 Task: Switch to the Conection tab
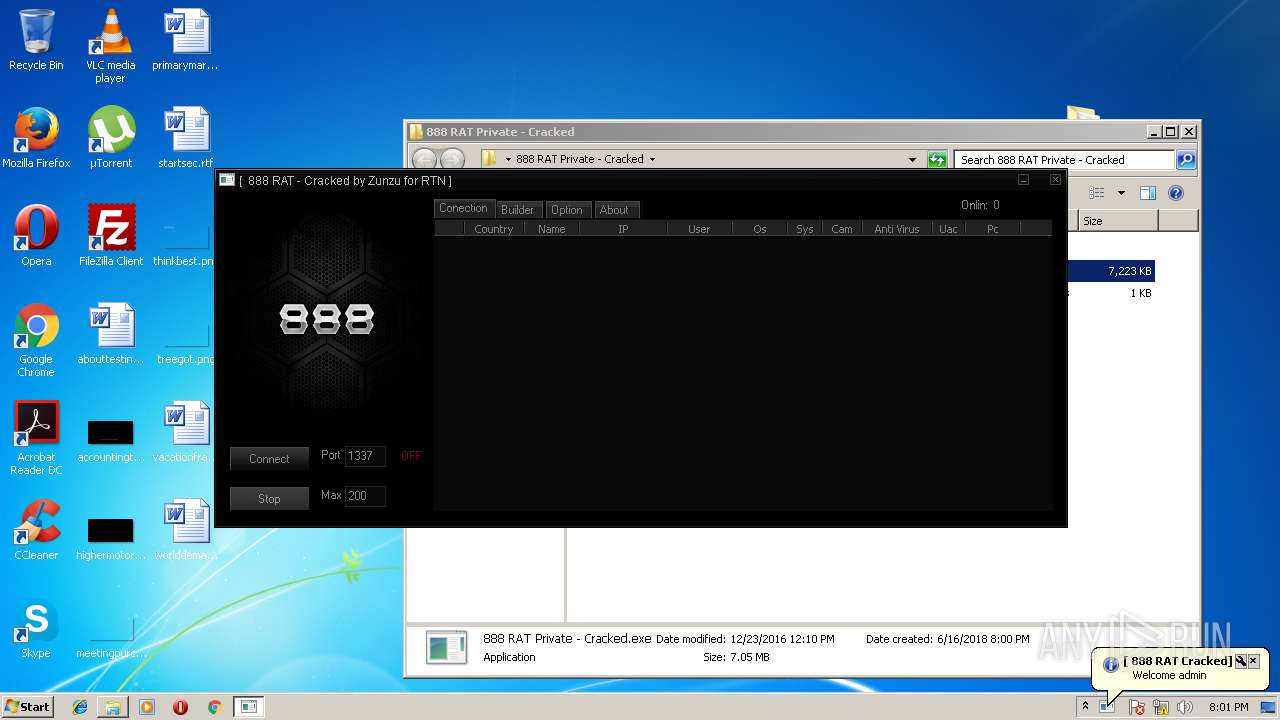(463, 208)
